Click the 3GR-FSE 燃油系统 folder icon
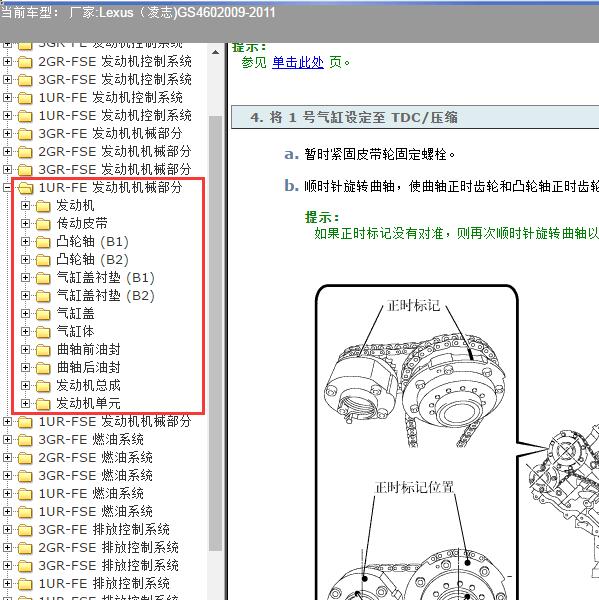Screen dimensions: 599x600 [x=25, y=476]
